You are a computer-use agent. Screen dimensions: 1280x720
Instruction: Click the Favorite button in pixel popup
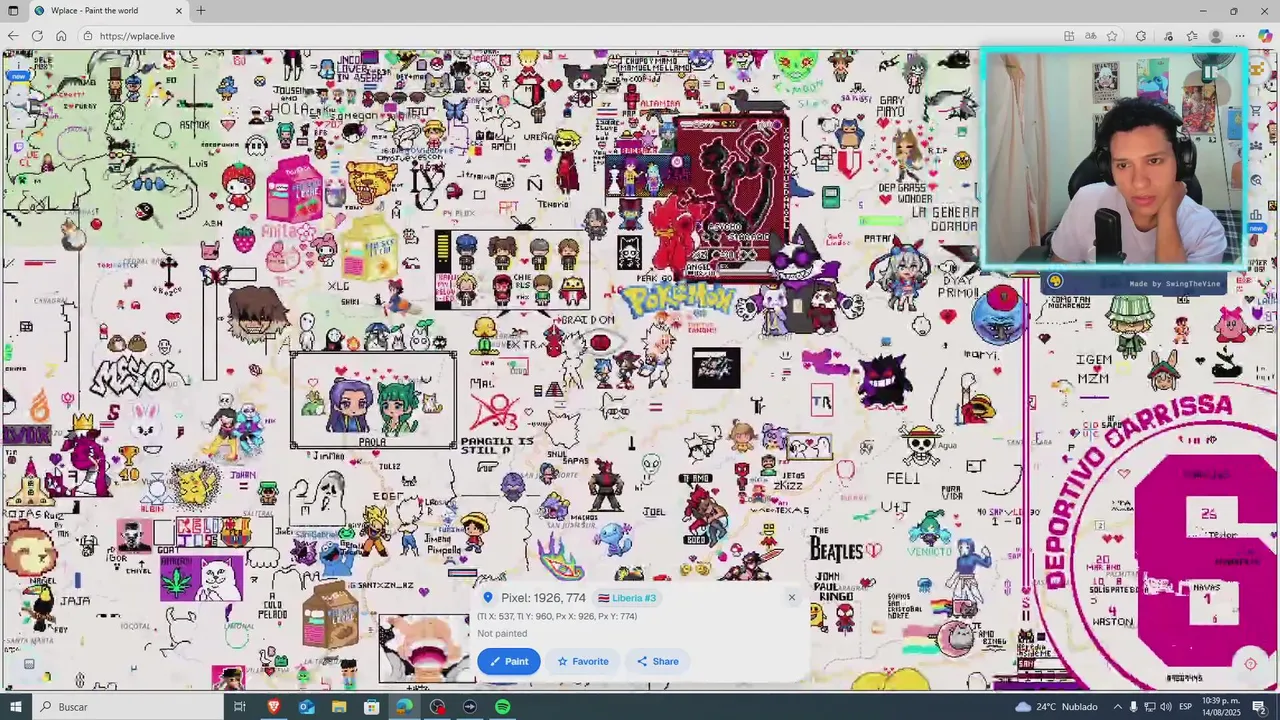click(583, 661)
